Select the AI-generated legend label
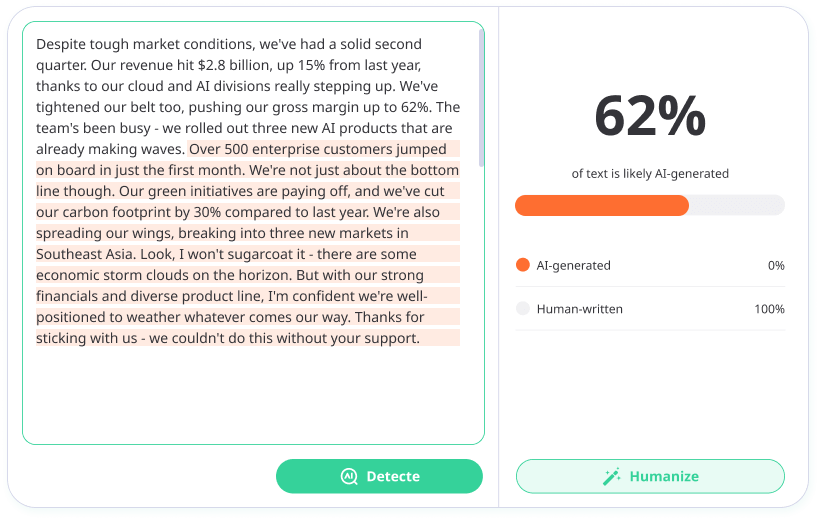The height and width of the screenshot is (520, 820). (x=573, y=265)
